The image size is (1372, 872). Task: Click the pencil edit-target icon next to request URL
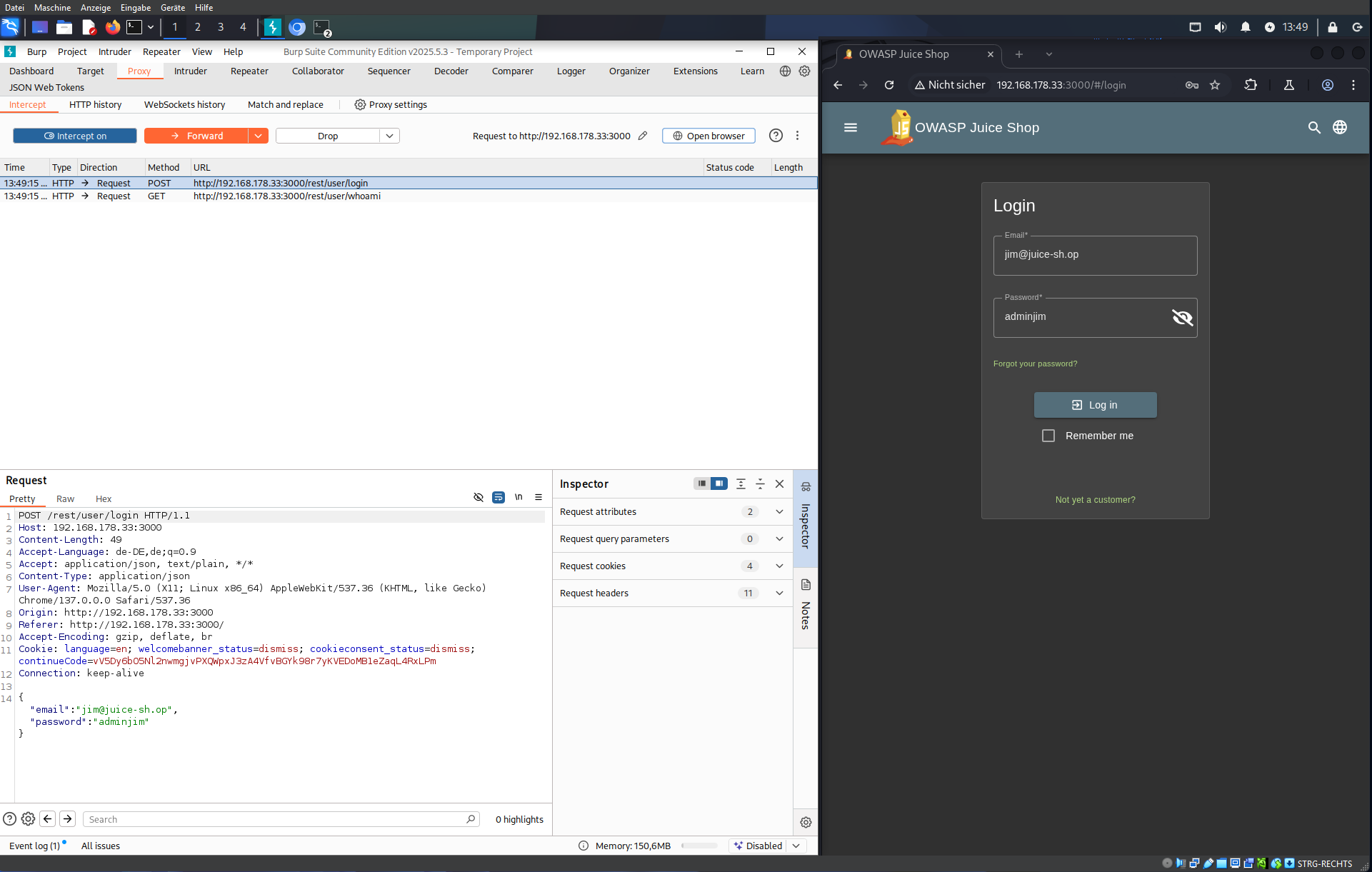click(643, 136)
